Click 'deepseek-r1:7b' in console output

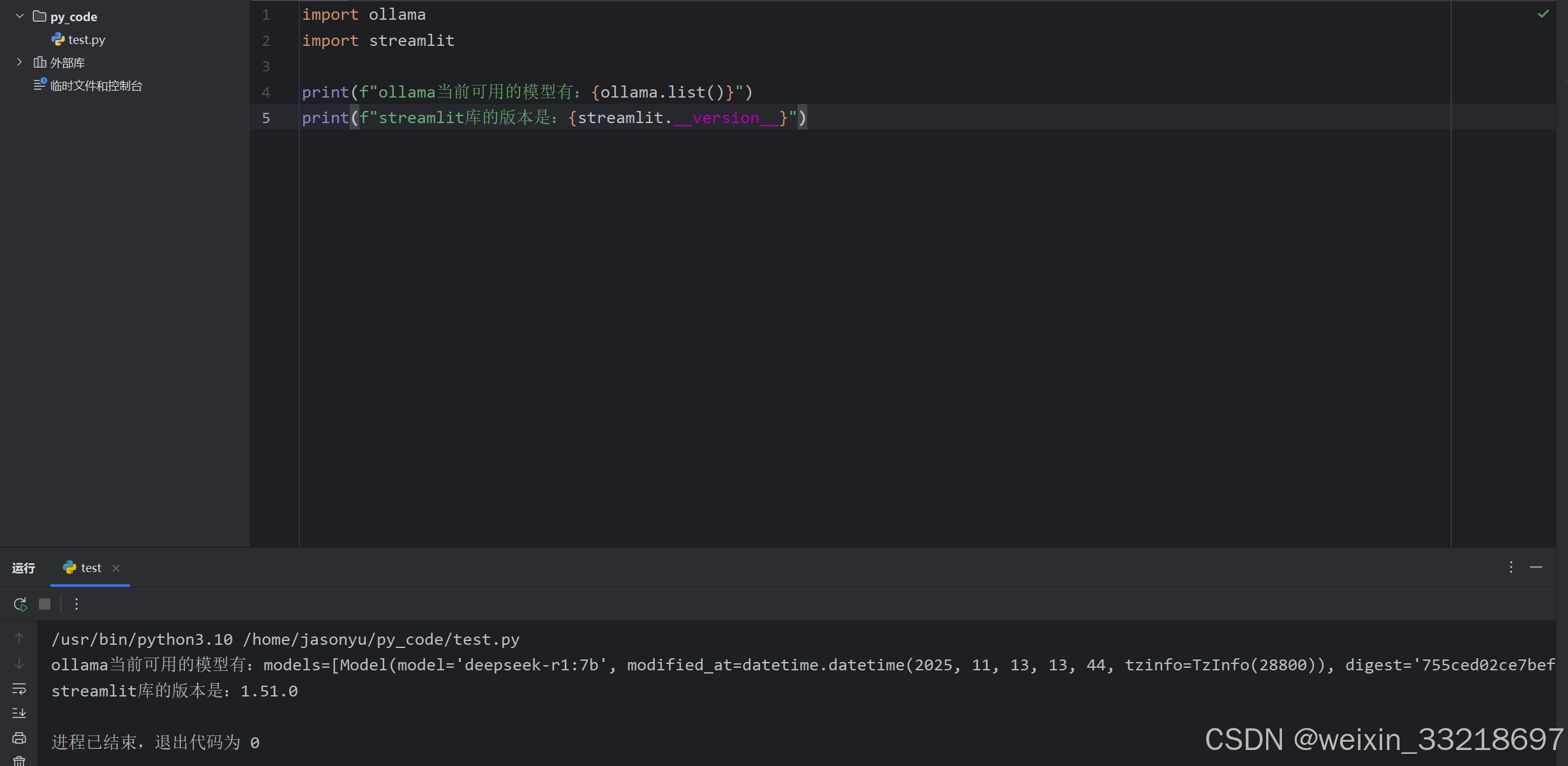tap(531, 665)
